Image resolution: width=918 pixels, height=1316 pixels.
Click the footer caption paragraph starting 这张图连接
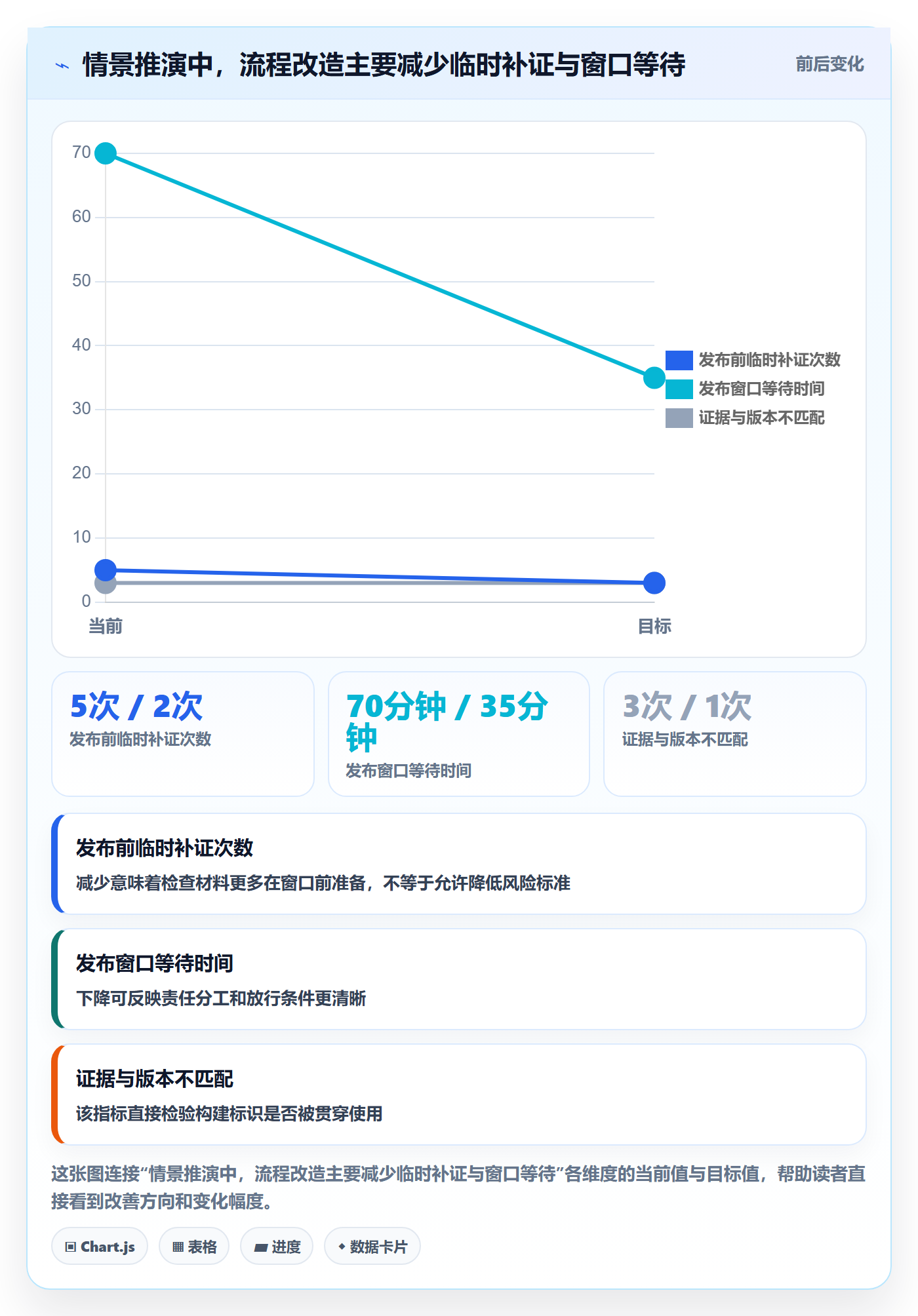pos(459,1187)
